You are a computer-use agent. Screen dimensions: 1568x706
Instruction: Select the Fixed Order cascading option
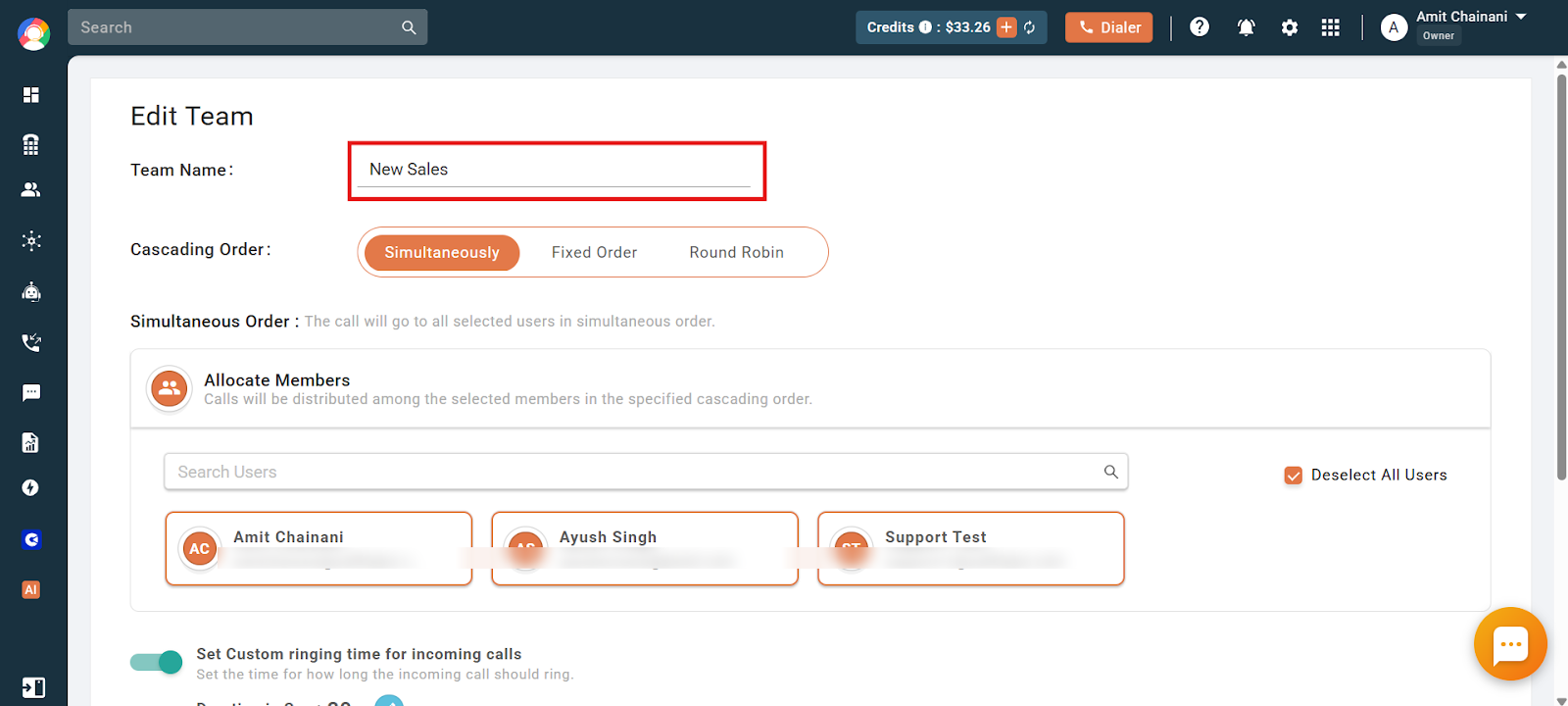(594, 252)
